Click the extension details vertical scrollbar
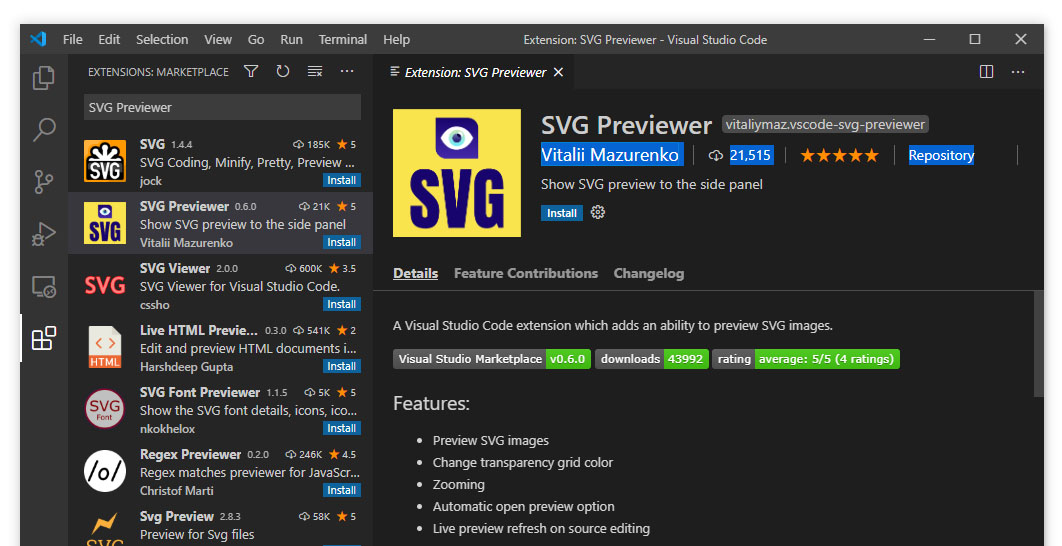Viewport: 1062px width, 546px height. 1038,344
